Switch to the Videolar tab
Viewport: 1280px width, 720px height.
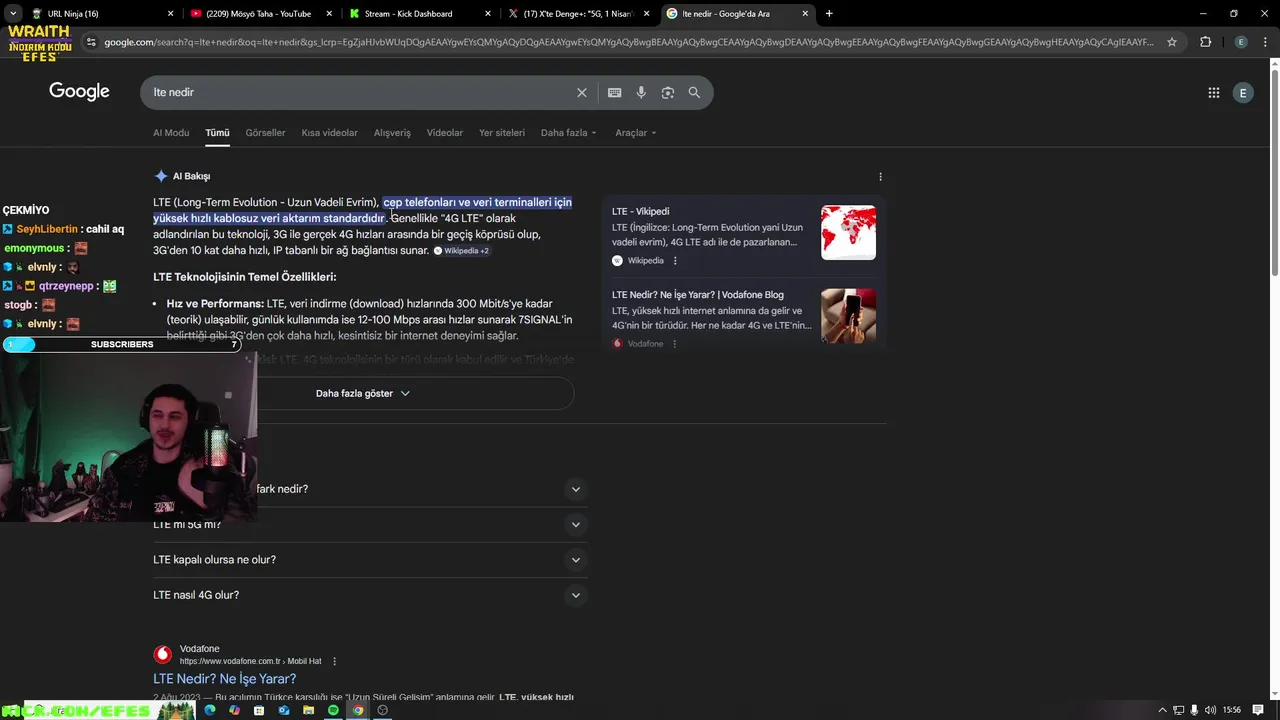pos(445,133)
